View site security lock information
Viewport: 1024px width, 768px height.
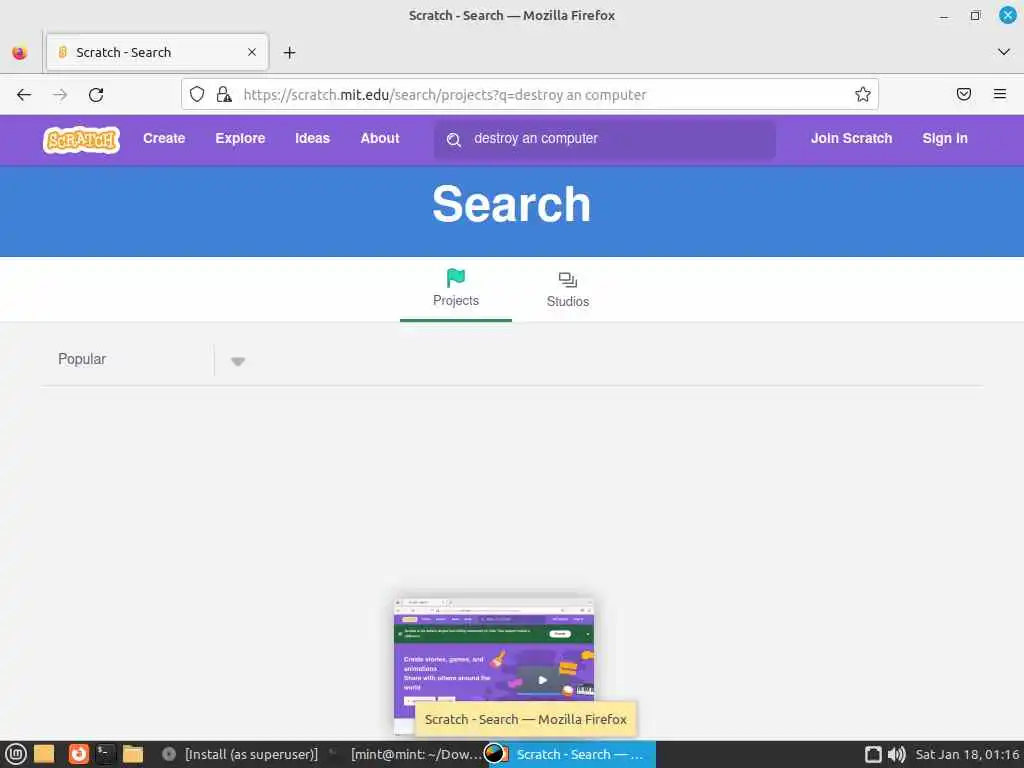(224, 95)
